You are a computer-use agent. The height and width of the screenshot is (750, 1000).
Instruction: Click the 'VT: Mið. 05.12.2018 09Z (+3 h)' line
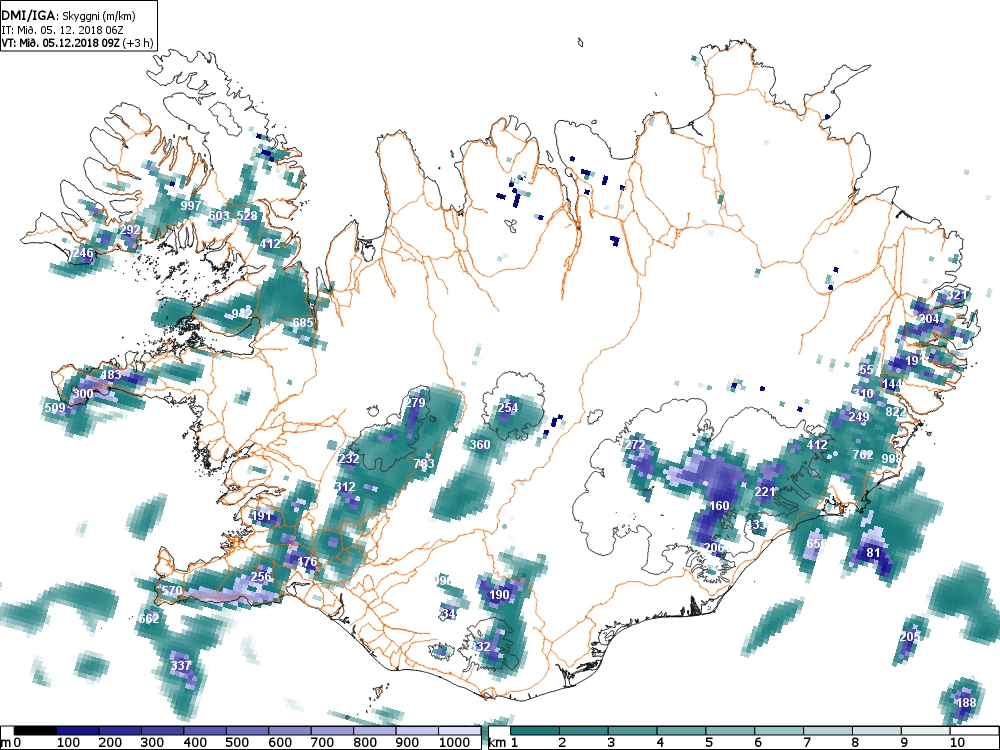pyautogui.click(x=77, y=43)
